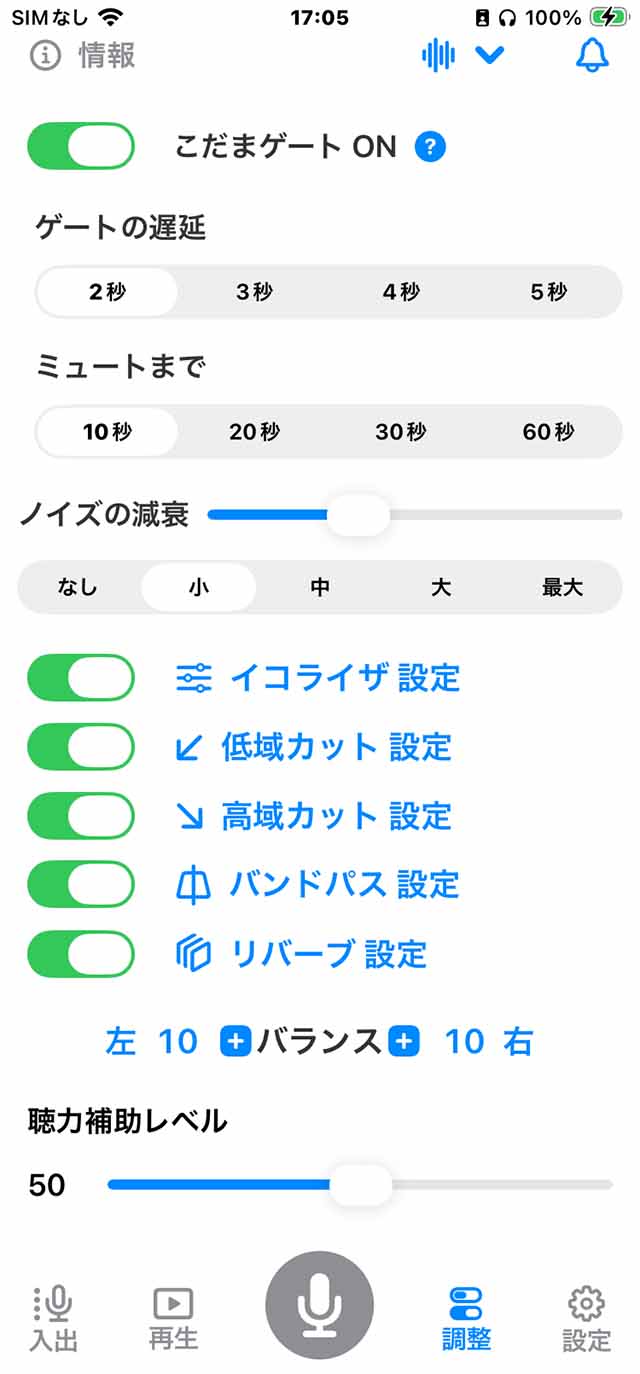Switch to the 入出 tab

pos(53,1318)
